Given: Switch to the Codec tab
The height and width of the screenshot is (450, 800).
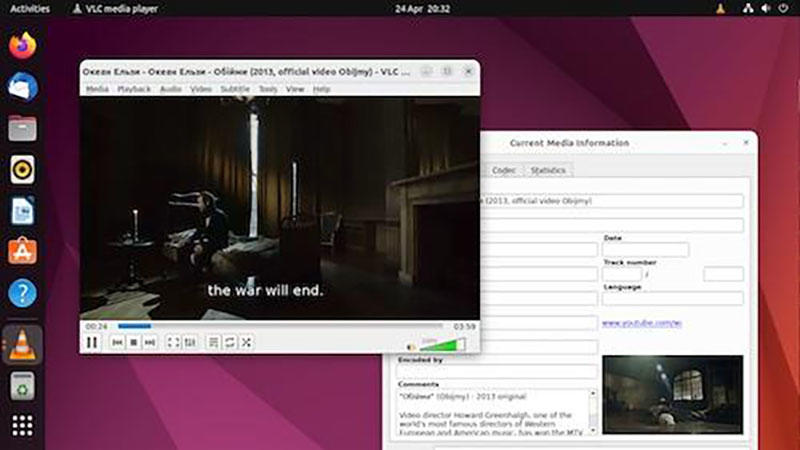Looking at the screenshot, I should point(504,170).
